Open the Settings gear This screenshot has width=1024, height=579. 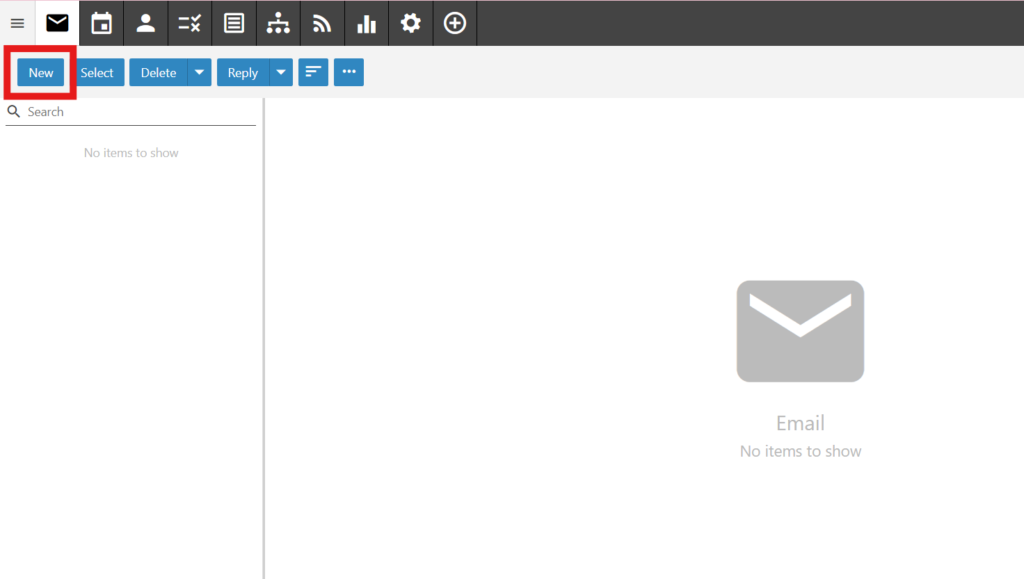tap(410, 23)
